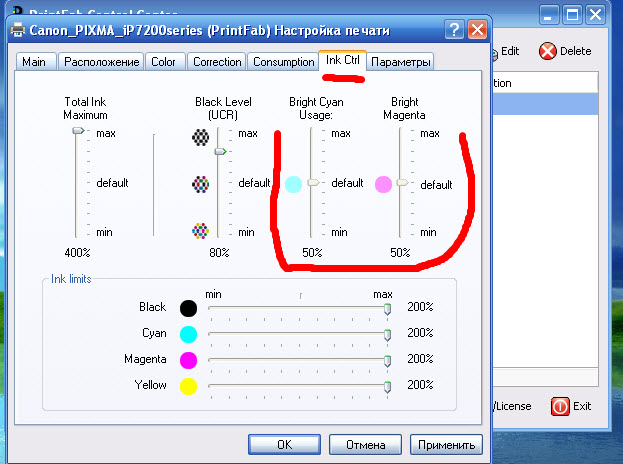Close the print settings dialog
Image resolution: width=623 pixels, height=464 pixels.
pyautogui.click(x=478, y=29)
